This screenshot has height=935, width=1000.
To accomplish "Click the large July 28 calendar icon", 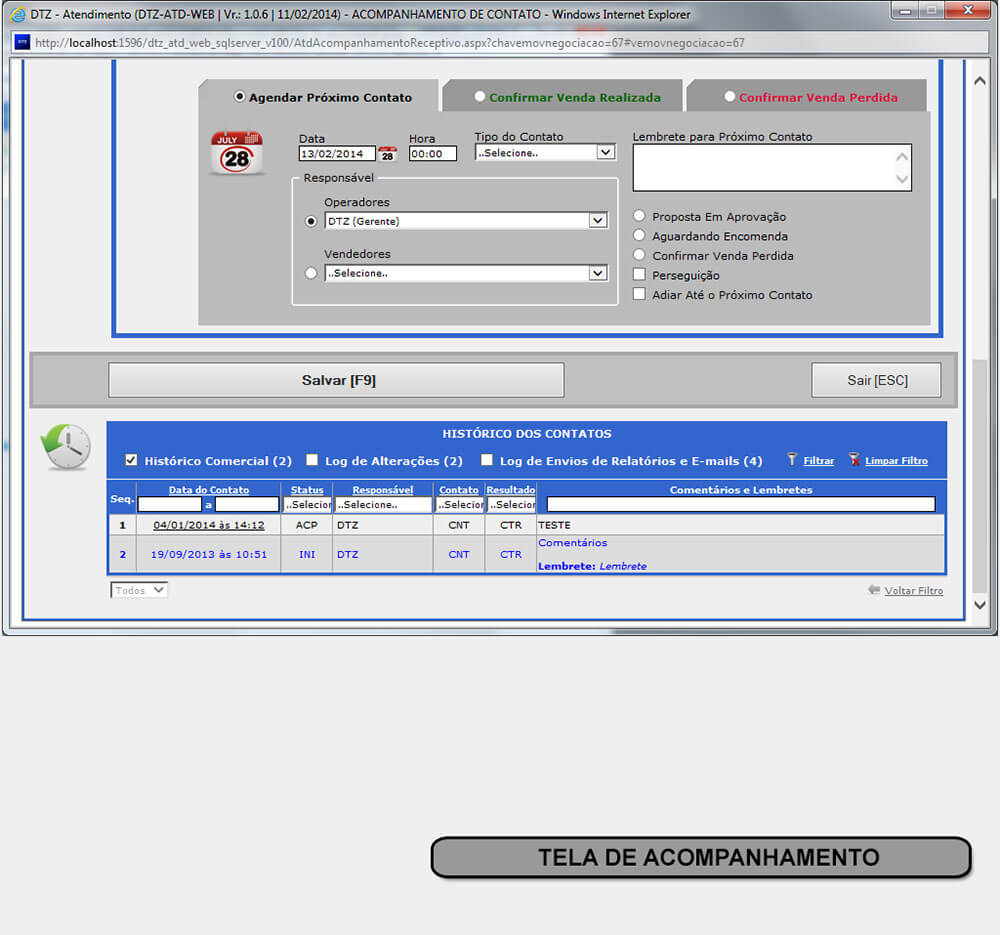I will coord(236,153).
